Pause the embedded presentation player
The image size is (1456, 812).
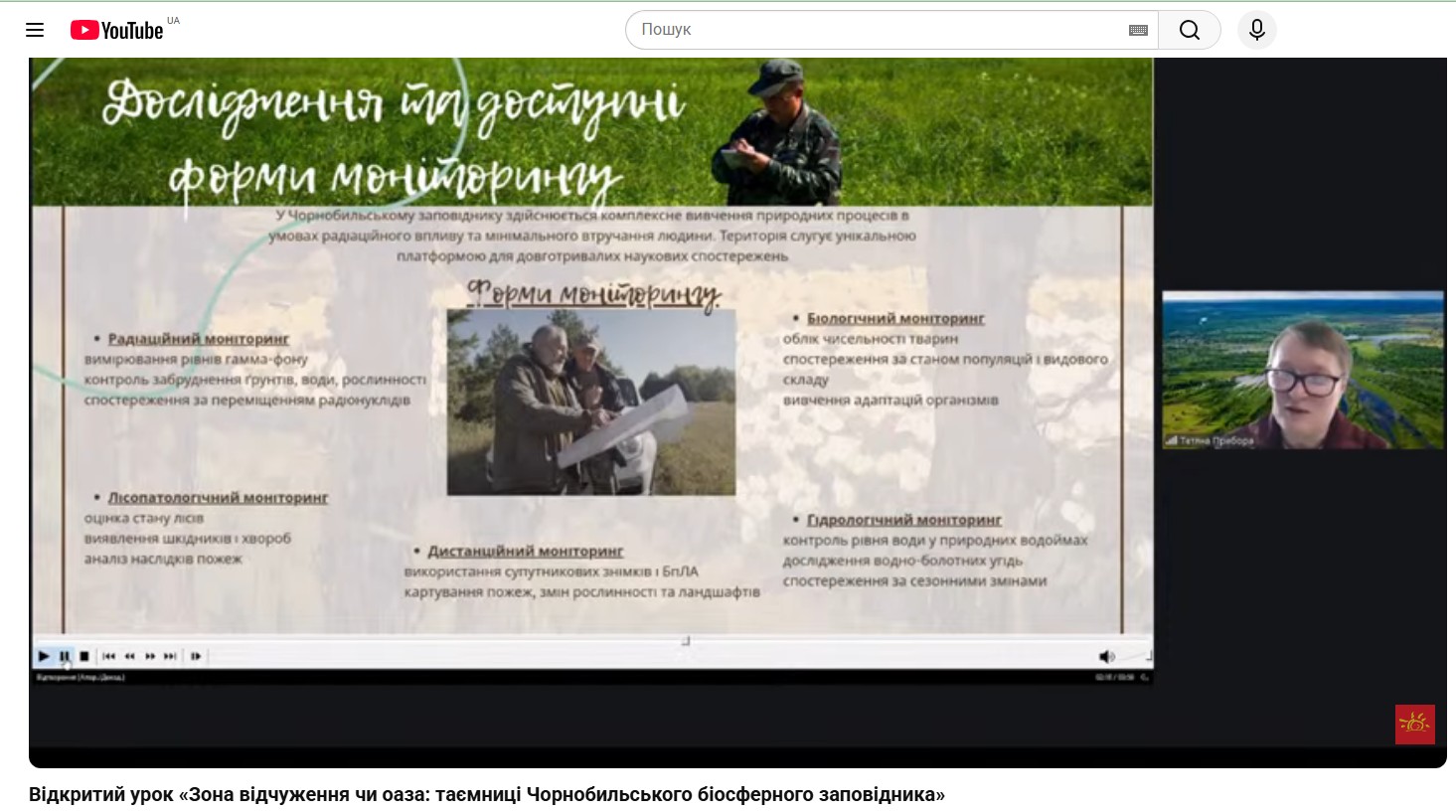point(65,656)
